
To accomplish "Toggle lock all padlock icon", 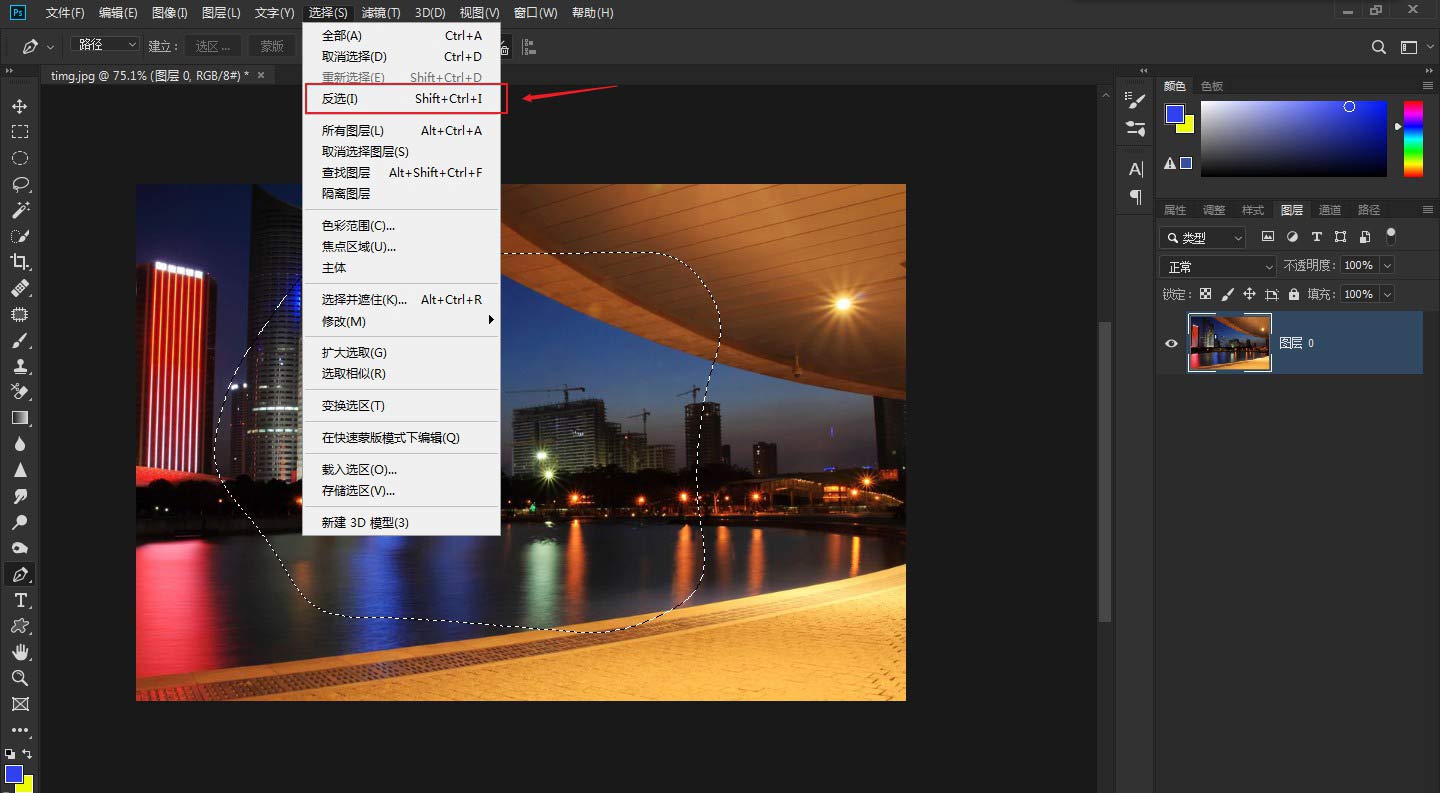I will (1294, 294).
